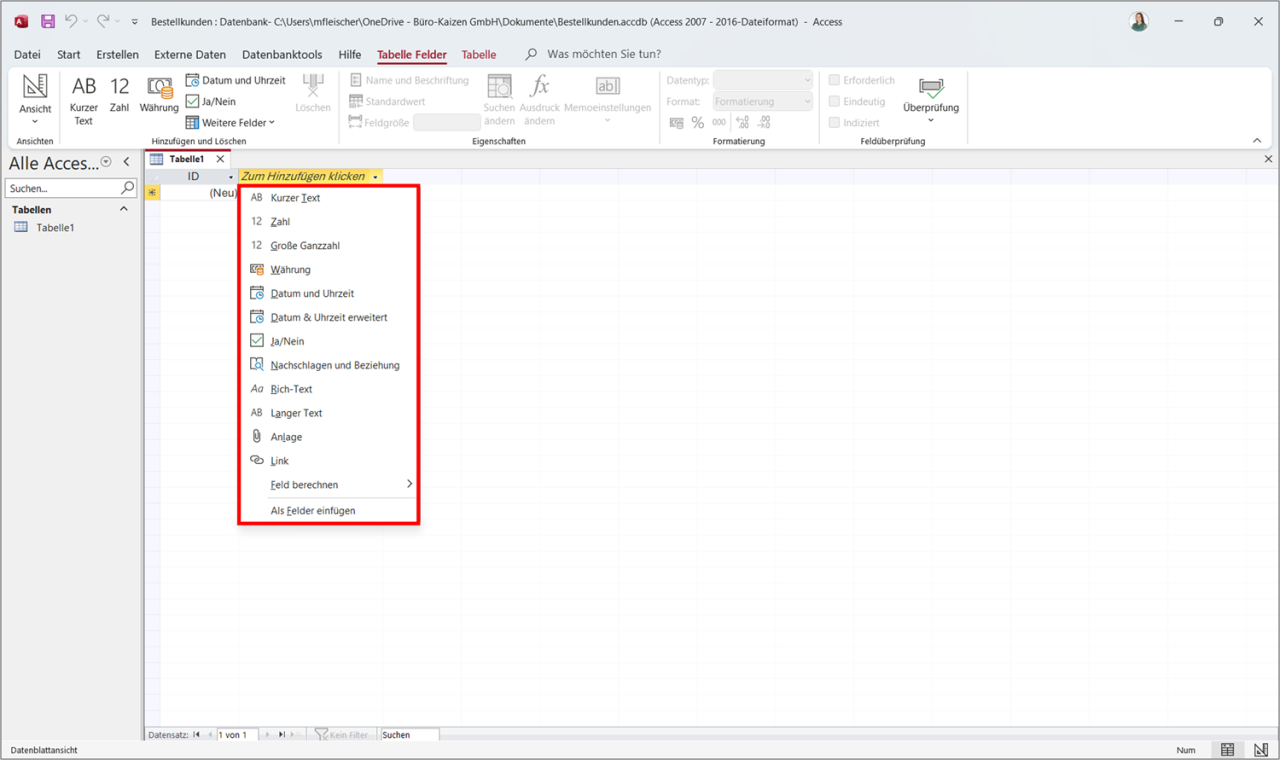Select the Kurzer Text field button in ribbon

[x=84, y=101]
